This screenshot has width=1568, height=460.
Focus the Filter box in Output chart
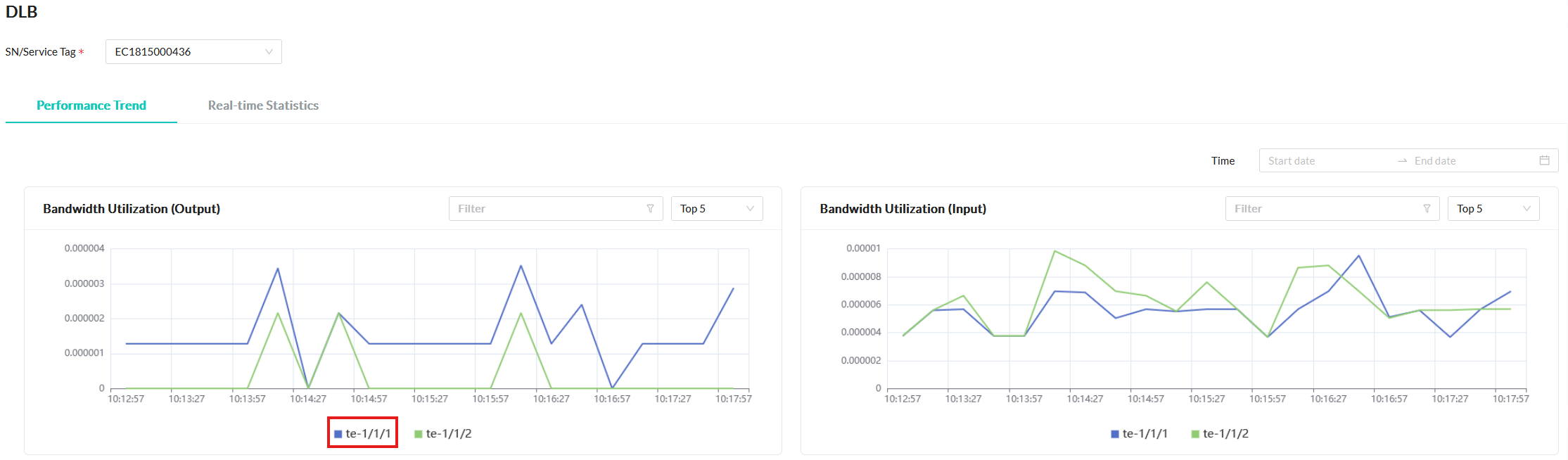pos(549,209)
